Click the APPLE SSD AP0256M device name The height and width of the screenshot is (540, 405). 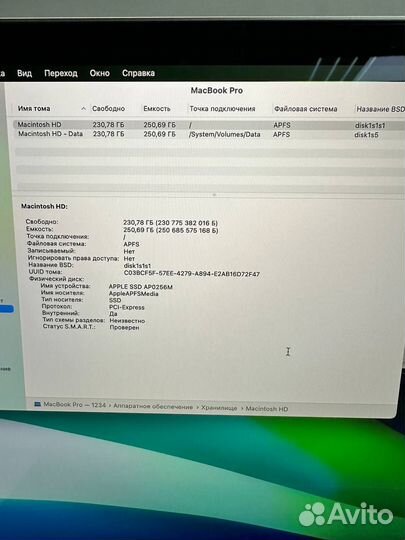141,287
